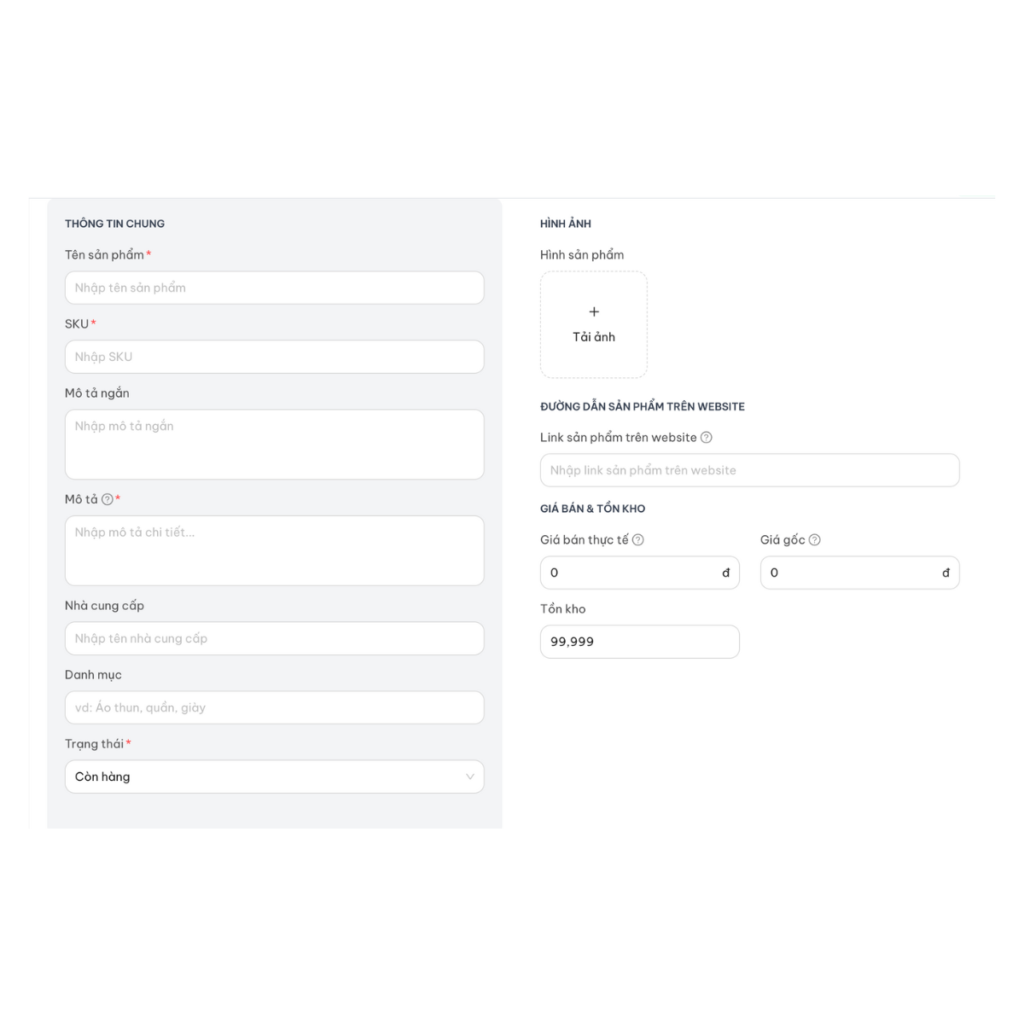The height and width of the screenshot is (1024, 1024).
Task: Click the plus icon to upload image
Action: (x=594, y=312)
